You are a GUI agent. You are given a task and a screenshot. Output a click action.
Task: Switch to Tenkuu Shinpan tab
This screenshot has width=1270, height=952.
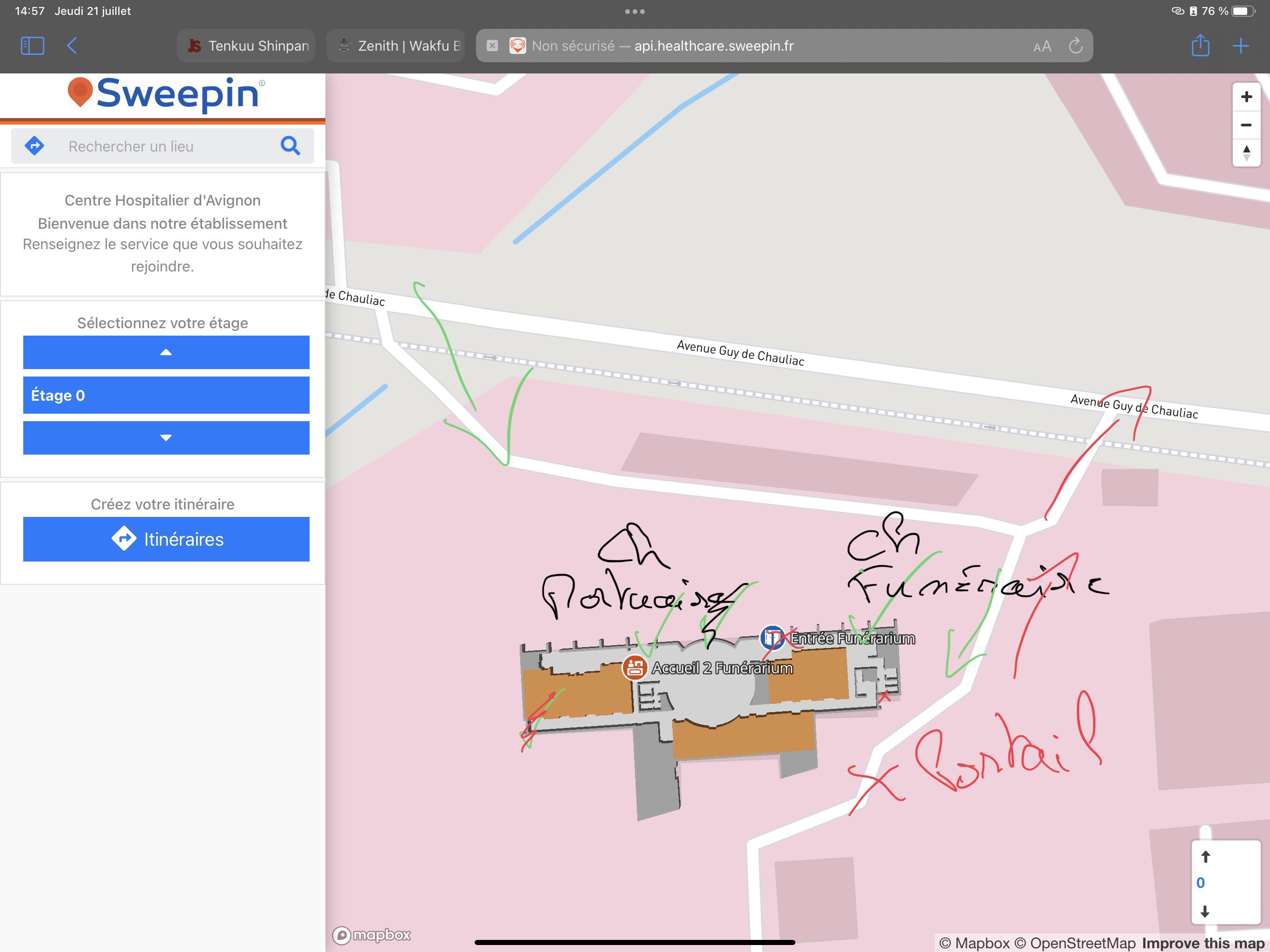click(246, 46)
